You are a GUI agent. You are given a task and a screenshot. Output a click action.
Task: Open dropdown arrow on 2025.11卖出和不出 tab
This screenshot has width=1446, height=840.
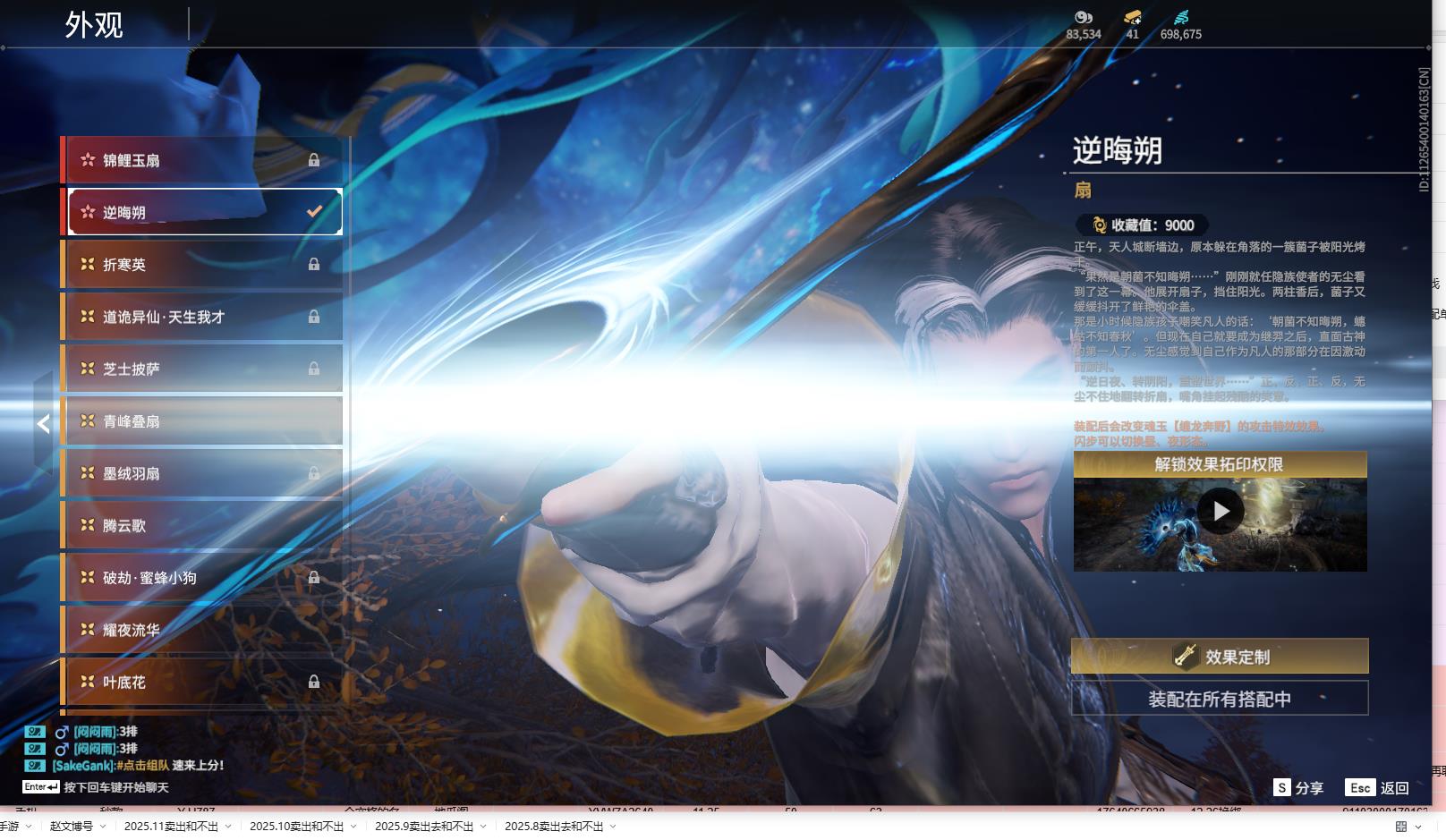pos(228,827)
